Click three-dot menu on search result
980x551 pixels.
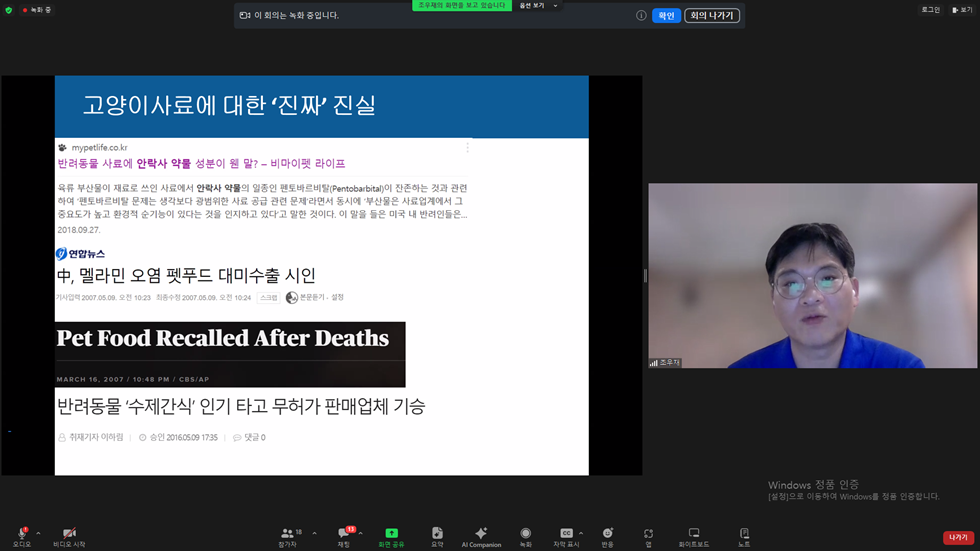click(x=468, y=147)
